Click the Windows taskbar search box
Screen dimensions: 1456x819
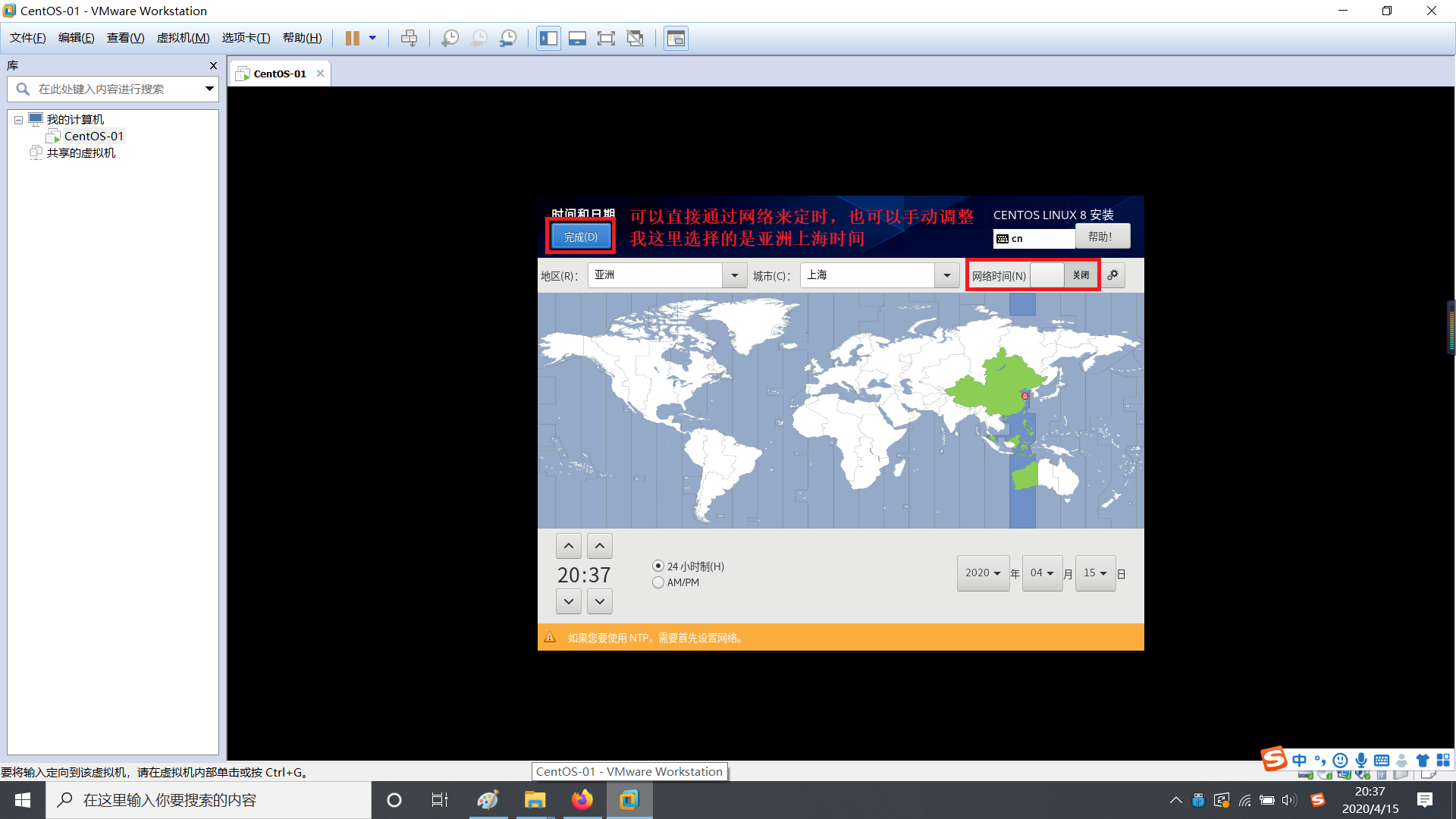pos(209,800)
